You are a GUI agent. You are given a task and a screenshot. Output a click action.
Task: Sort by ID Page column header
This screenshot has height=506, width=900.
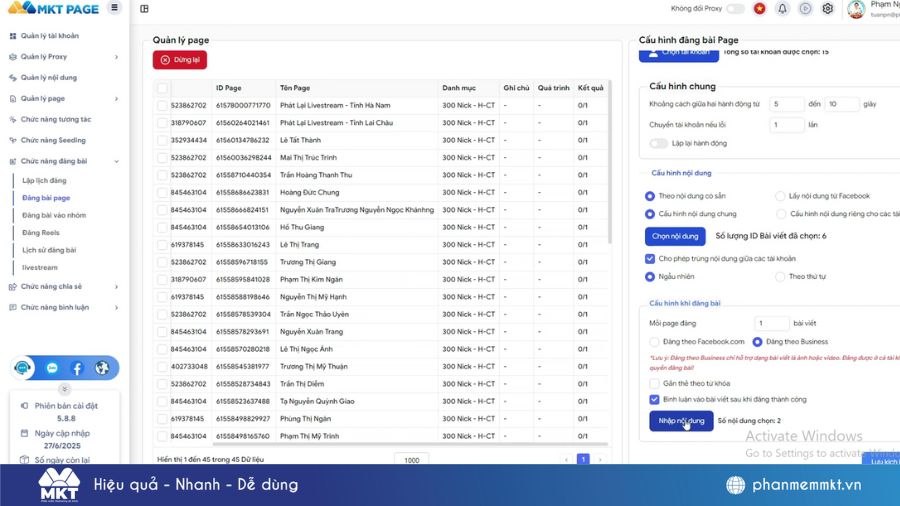pos(228,88)
